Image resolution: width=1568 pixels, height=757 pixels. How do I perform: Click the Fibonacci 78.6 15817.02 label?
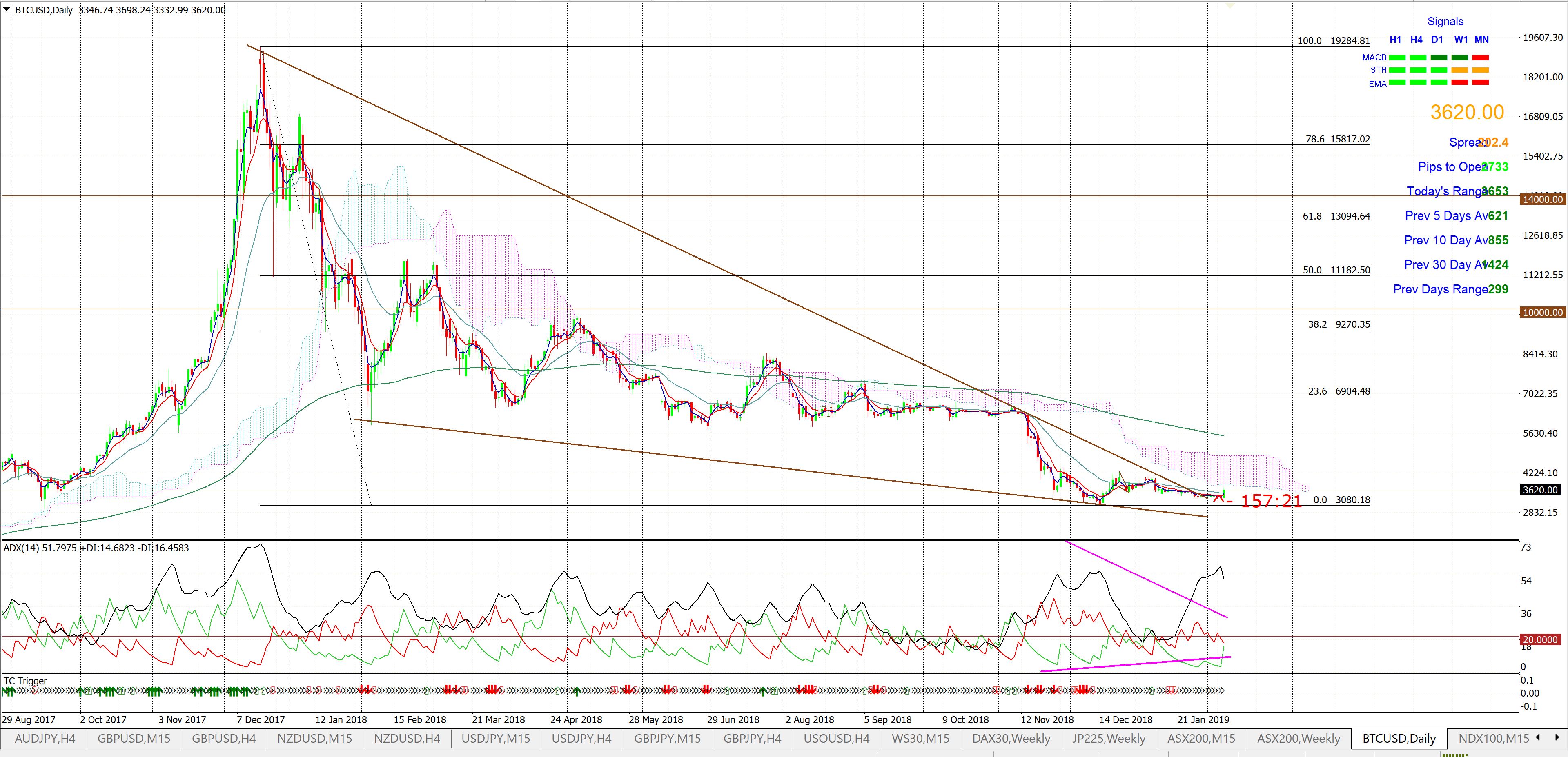tap(1338, 139)
